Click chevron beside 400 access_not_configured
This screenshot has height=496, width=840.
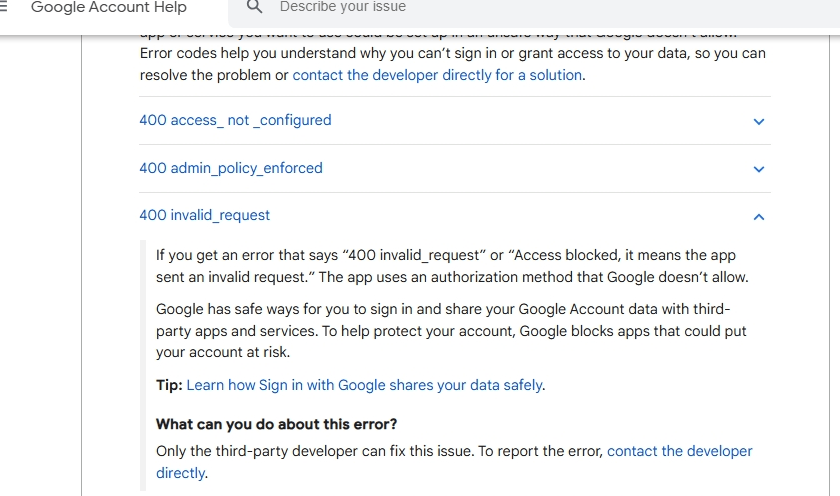[x=759, y=122]
